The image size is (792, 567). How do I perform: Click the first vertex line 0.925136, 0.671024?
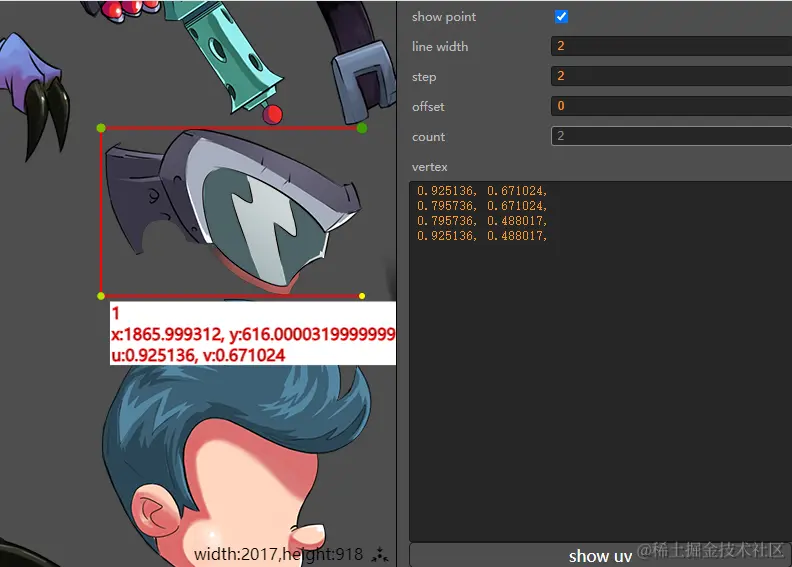click(482, 191)
